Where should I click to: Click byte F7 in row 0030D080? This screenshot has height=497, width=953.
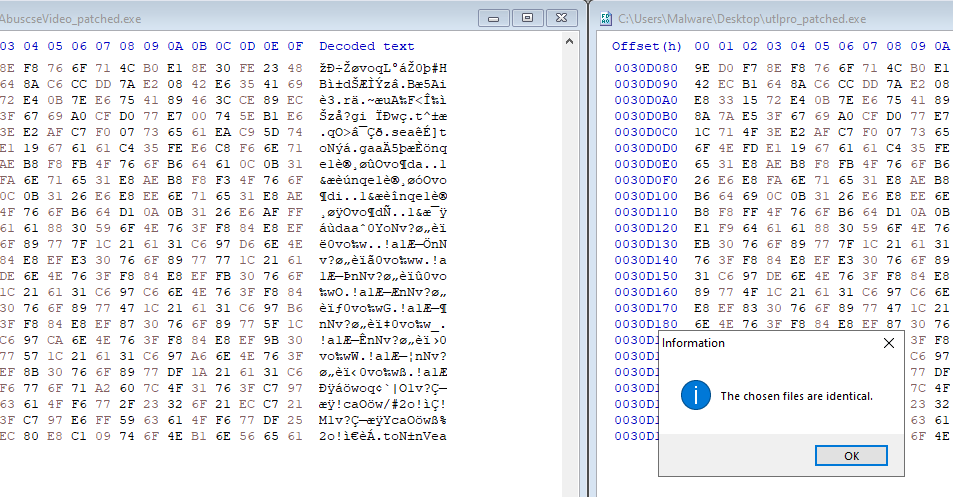(x=750, y=68)
